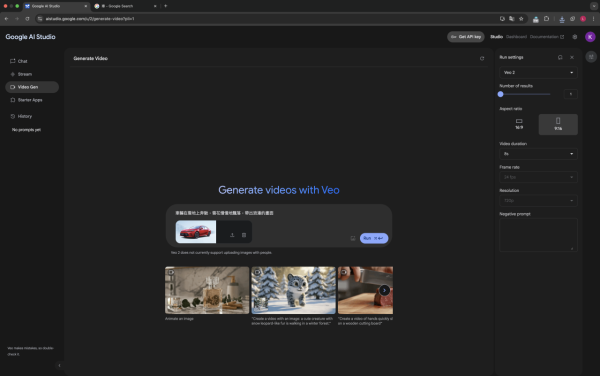
Task: Close the Run settings panel
Action: 572,57
